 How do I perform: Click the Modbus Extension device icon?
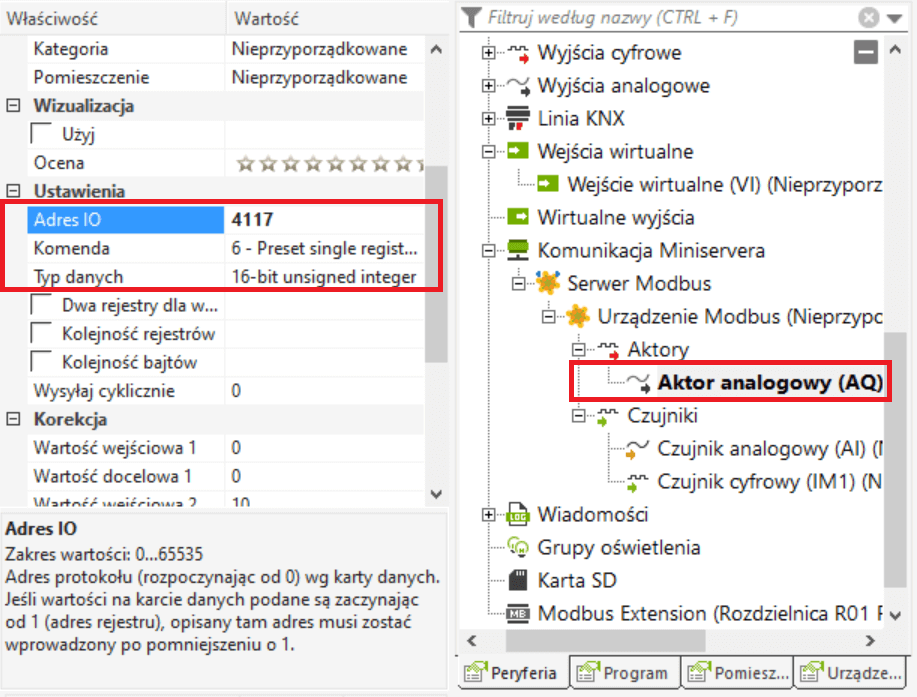(x=518, y=613)
